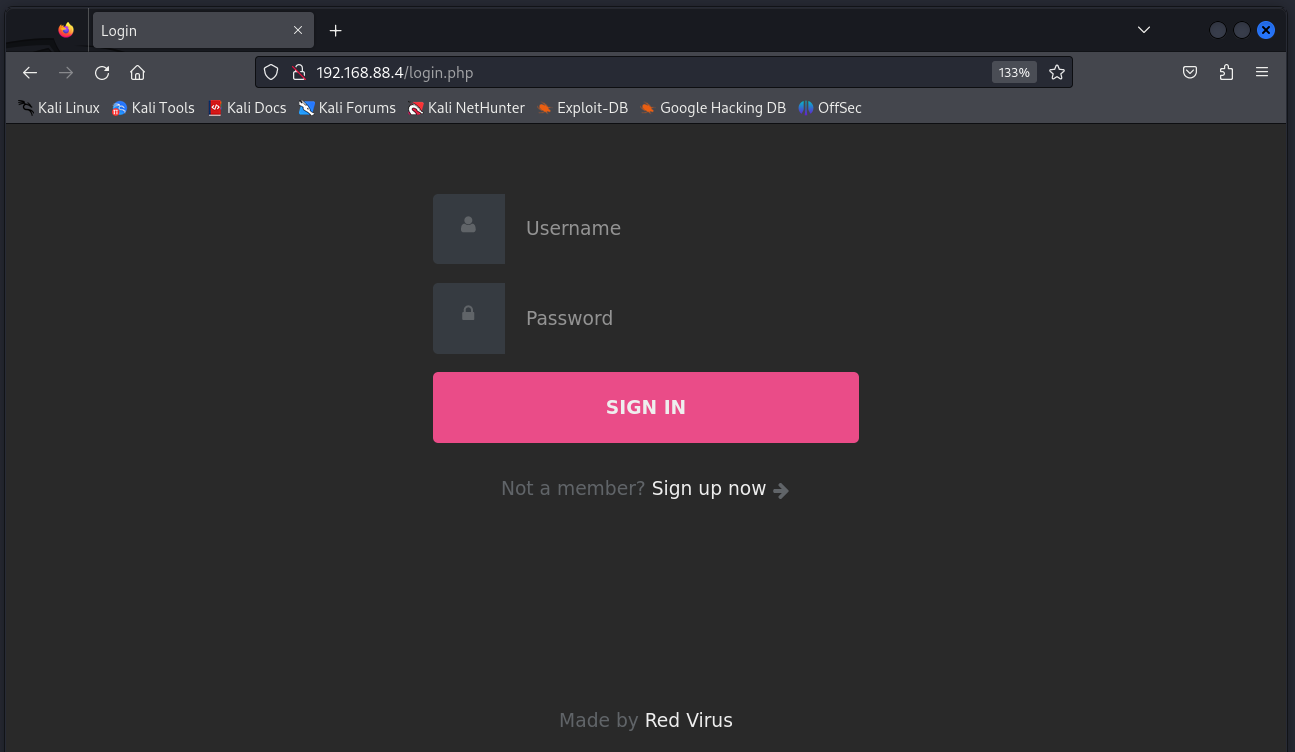1295x752 pixels.
Task: Click the Username input field
Action: 680,229
